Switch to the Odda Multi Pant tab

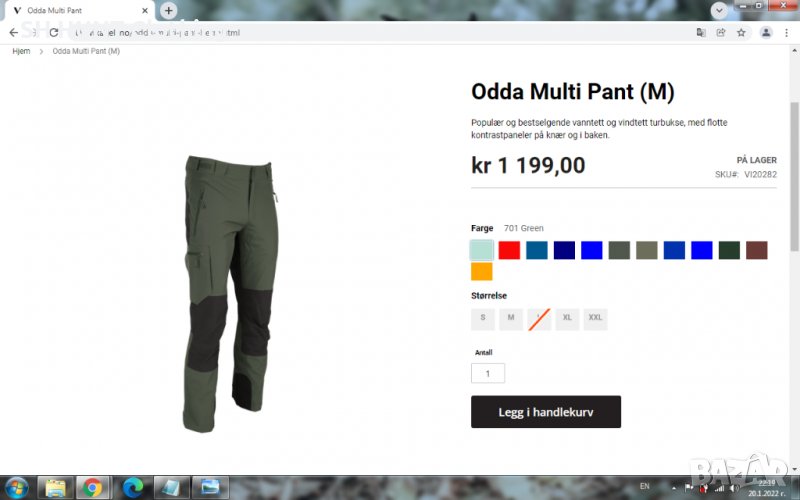click(x=79, y=10)
